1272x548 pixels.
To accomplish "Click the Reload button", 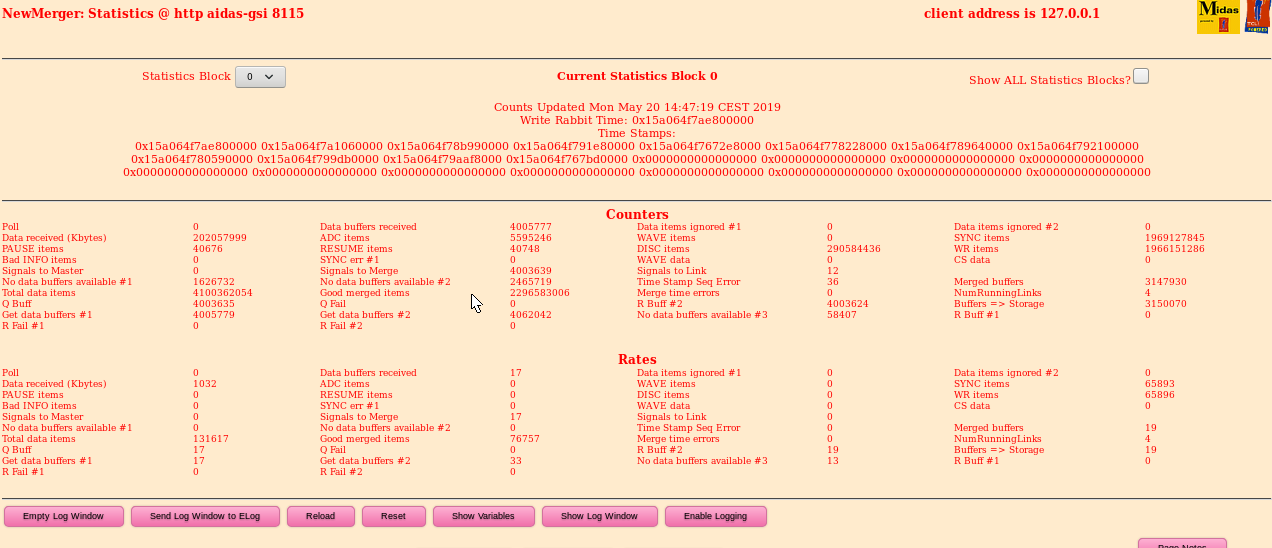I will (x=321, y=516).
